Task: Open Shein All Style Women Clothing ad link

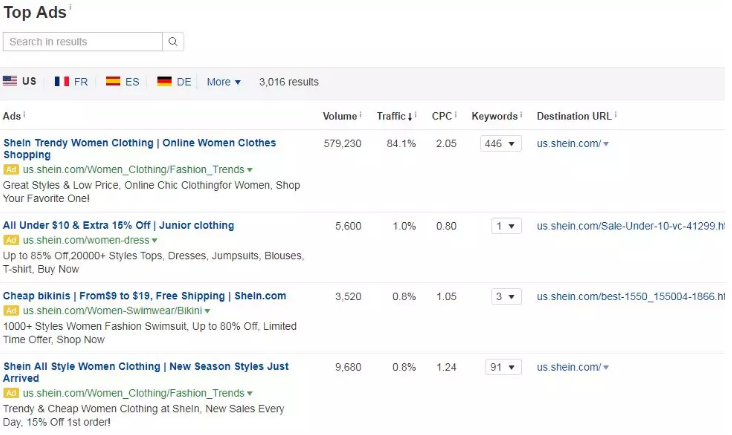Action: click(x=146, y=372)
